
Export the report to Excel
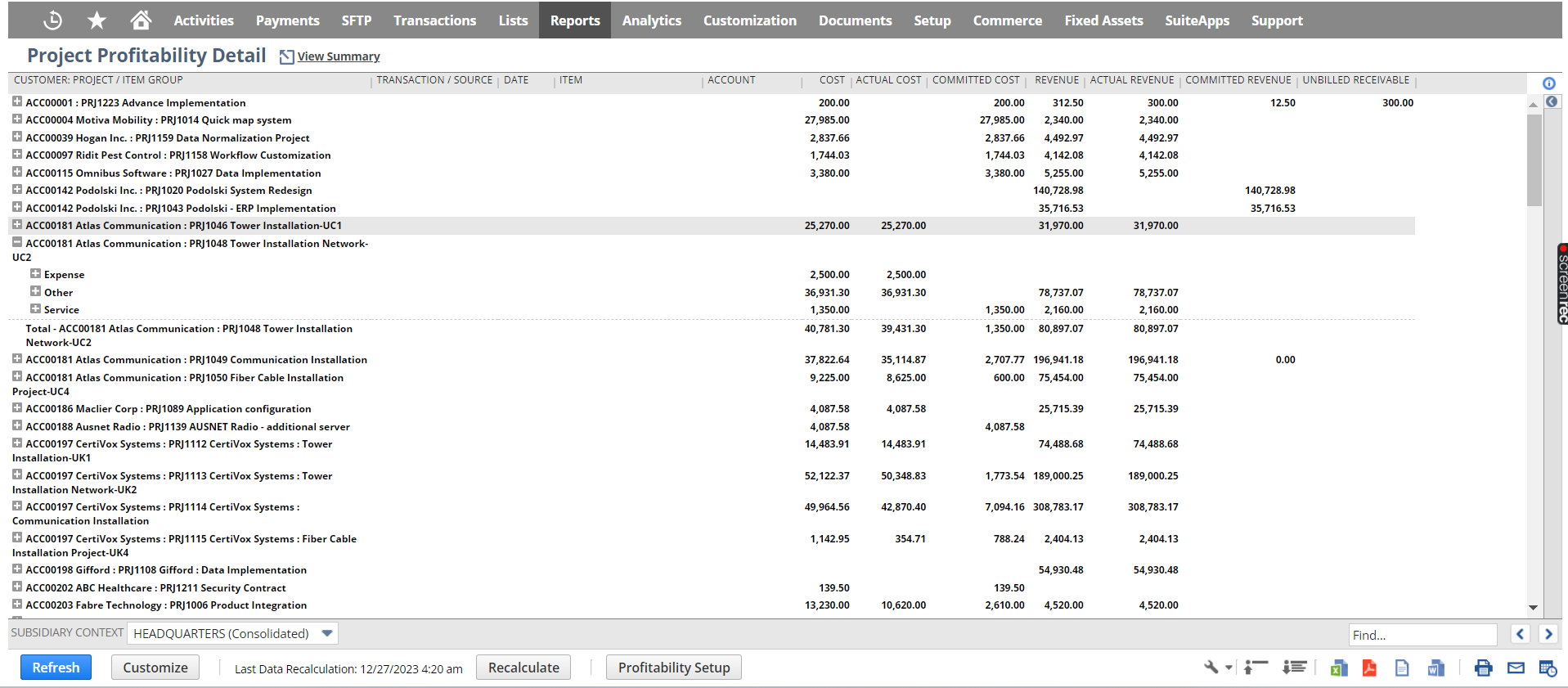tap(1338, 668)
